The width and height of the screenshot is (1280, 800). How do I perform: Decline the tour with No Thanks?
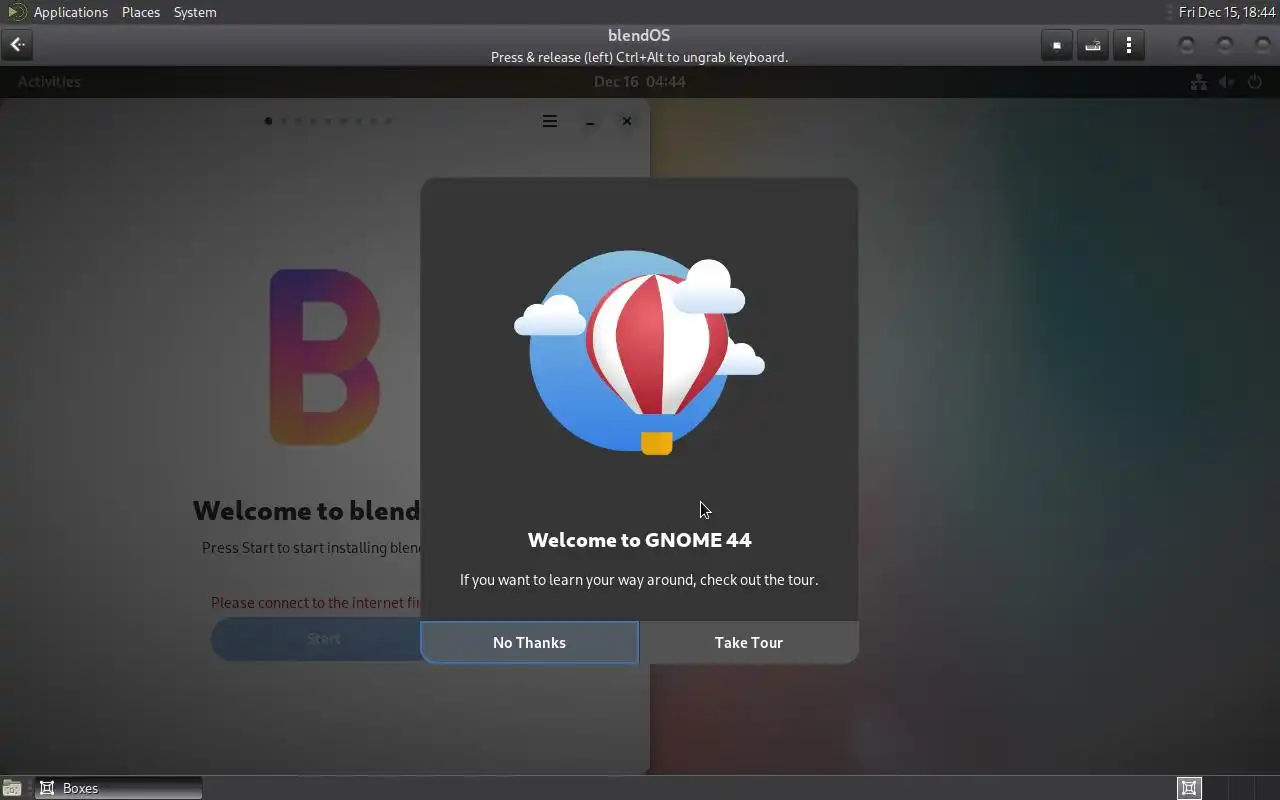tap(529, 642)
